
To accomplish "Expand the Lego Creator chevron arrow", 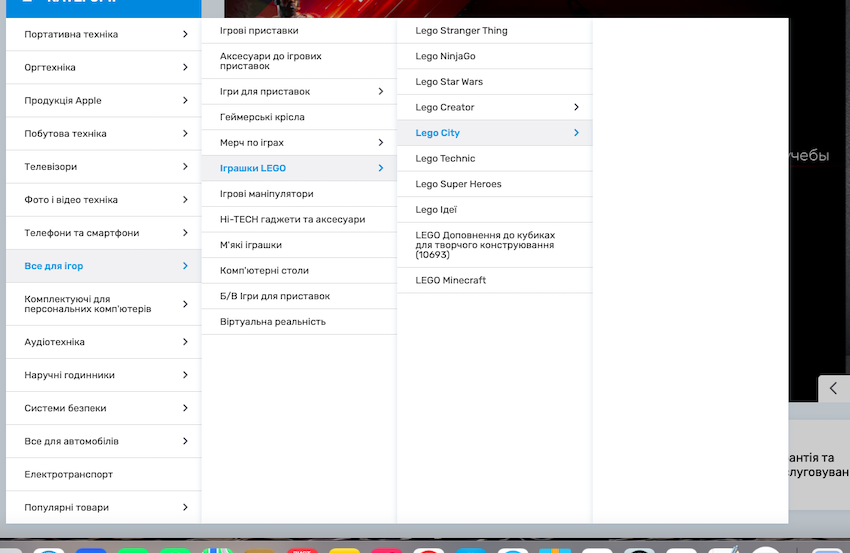I will (576, 107).
